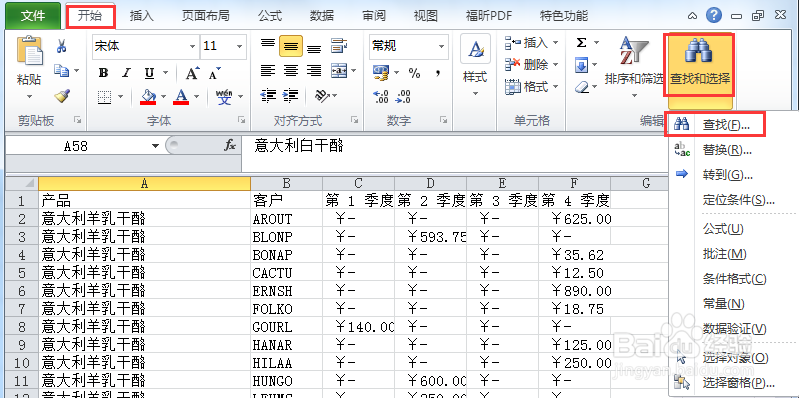Center text horizontally
This screenshot has height=398, width=799.
(x=290, y=70)
